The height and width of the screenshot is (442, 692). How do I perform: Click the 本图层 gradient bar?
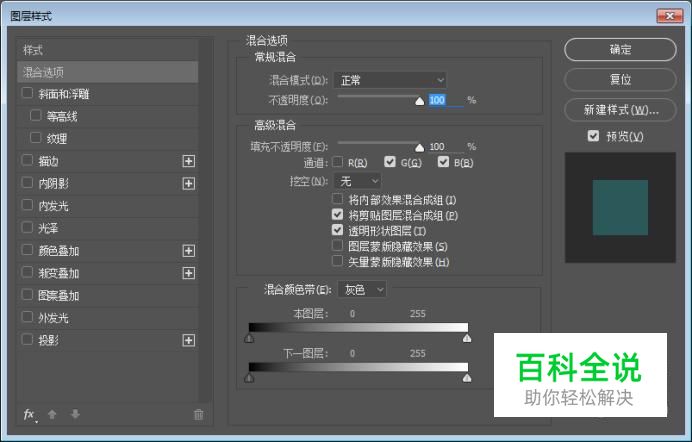point(358,327)
